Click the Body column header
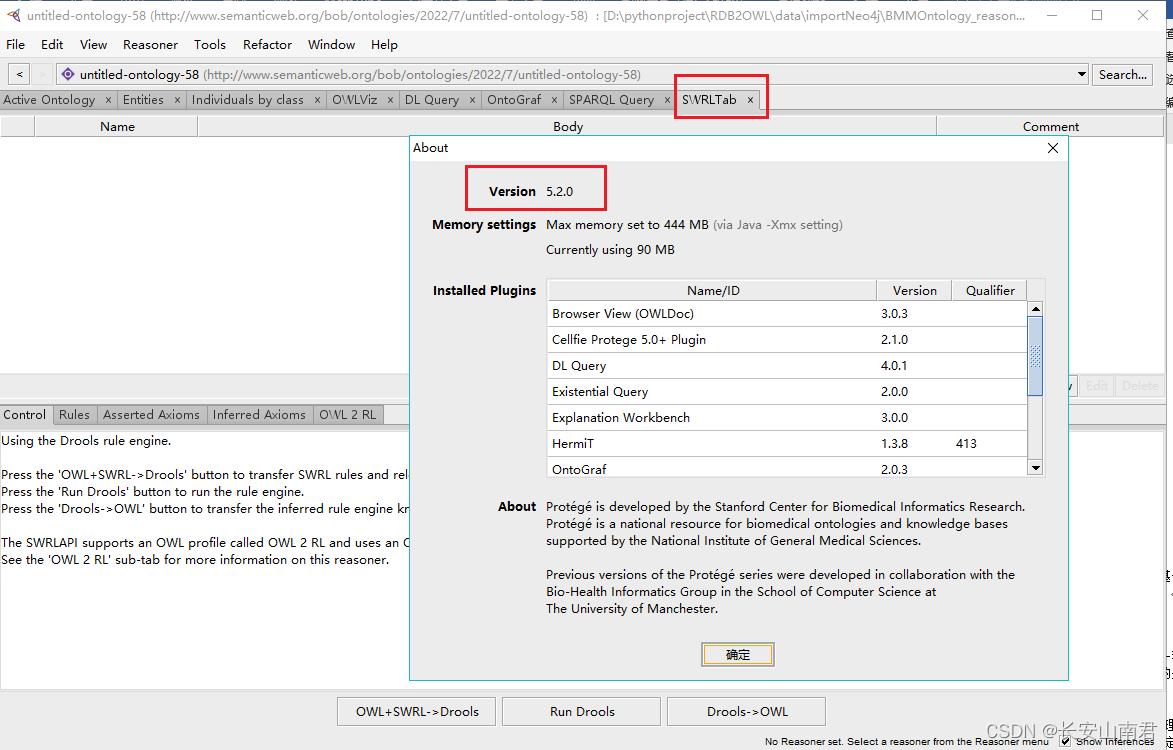The image size is (1173, 750). (568, 126)
